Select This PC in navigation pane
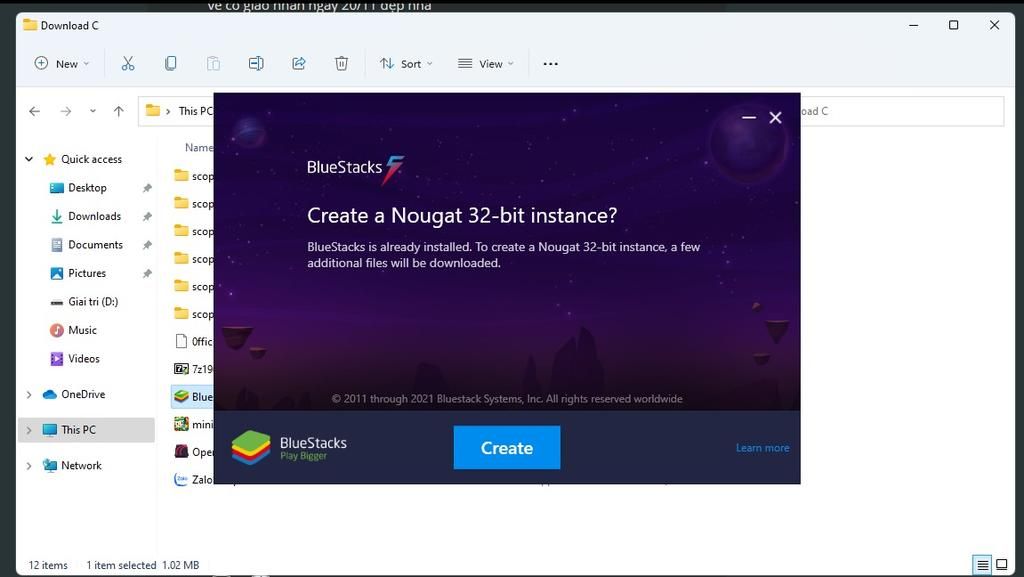Viewport: 1024px width, 577px height. [x=78, y=430]
